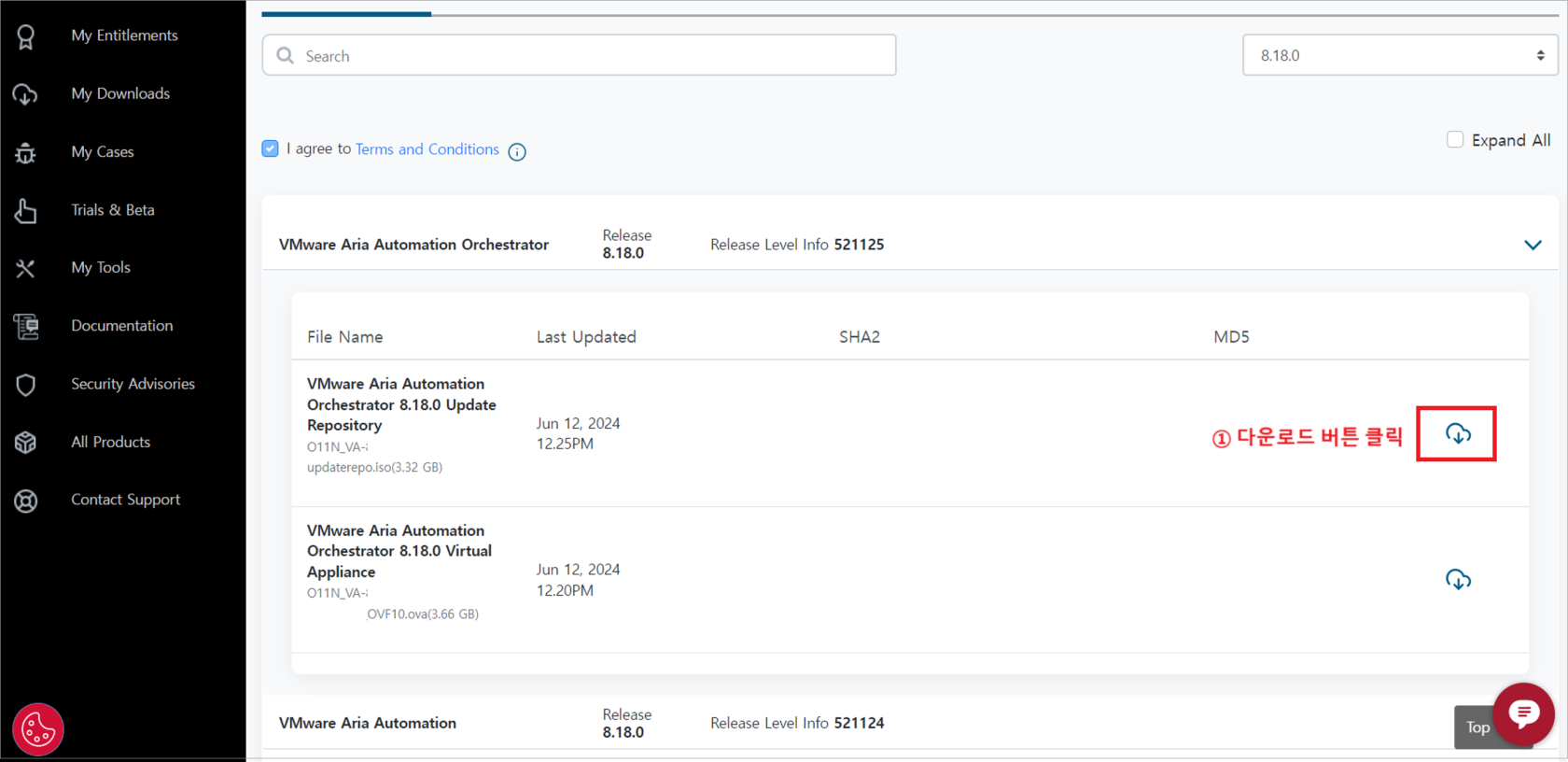Open the Terms and Conditions link
Viewport: 1568px width, 762px height.
tap(427, 149)
